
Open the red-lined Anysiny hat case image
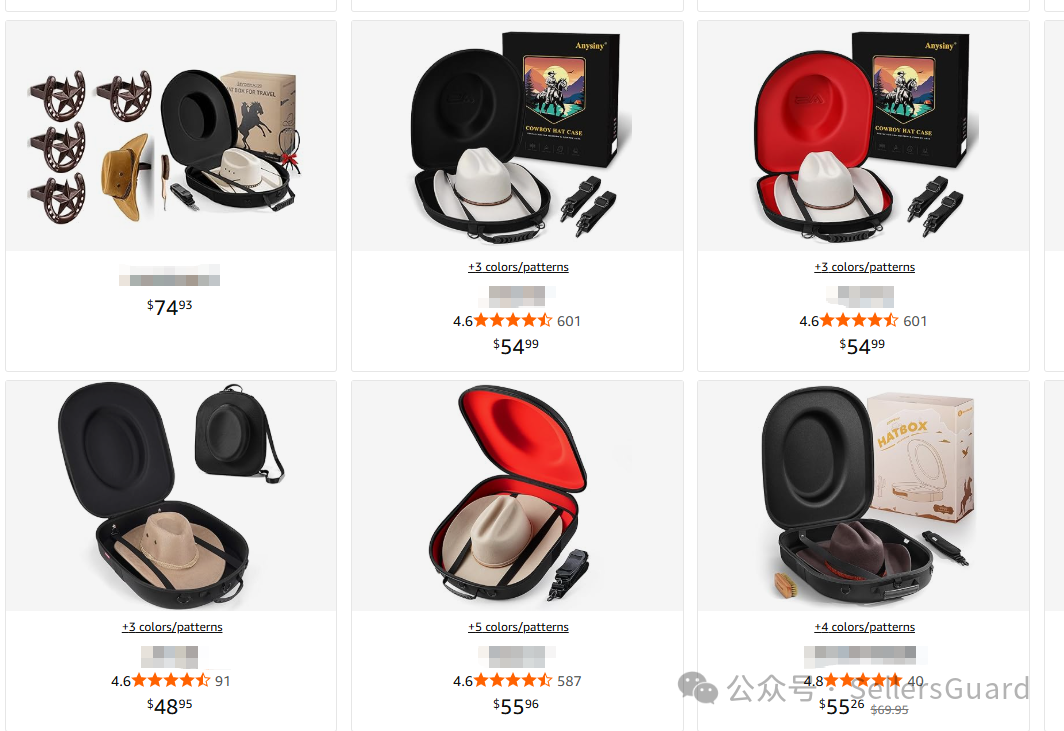click(x=863, y=136)
